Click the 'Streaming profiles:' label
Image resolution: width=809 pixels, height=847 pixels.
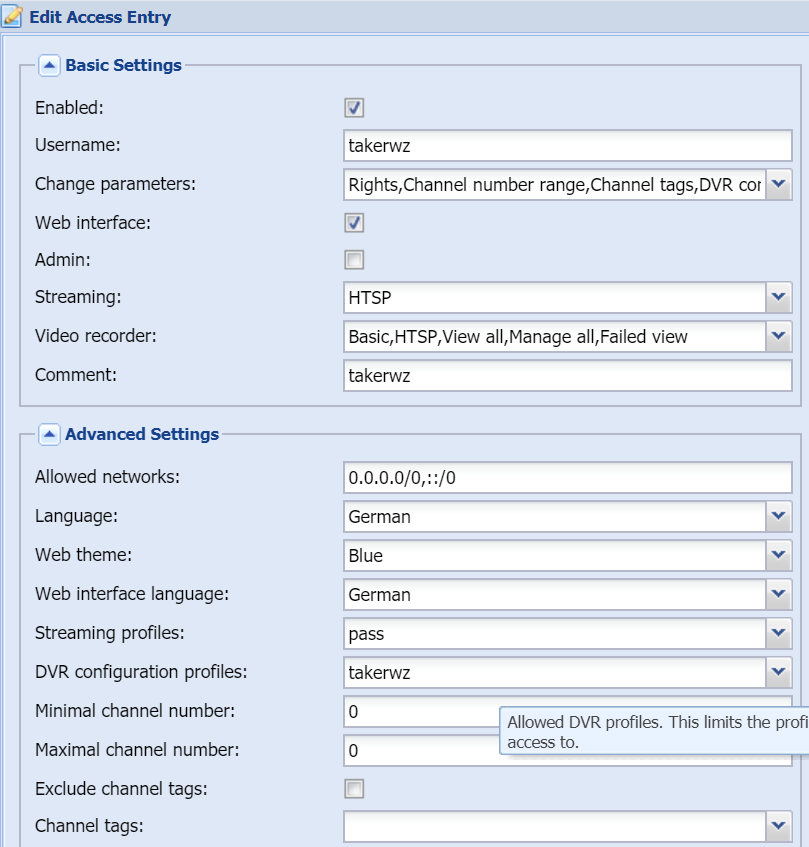click(110, 633)
